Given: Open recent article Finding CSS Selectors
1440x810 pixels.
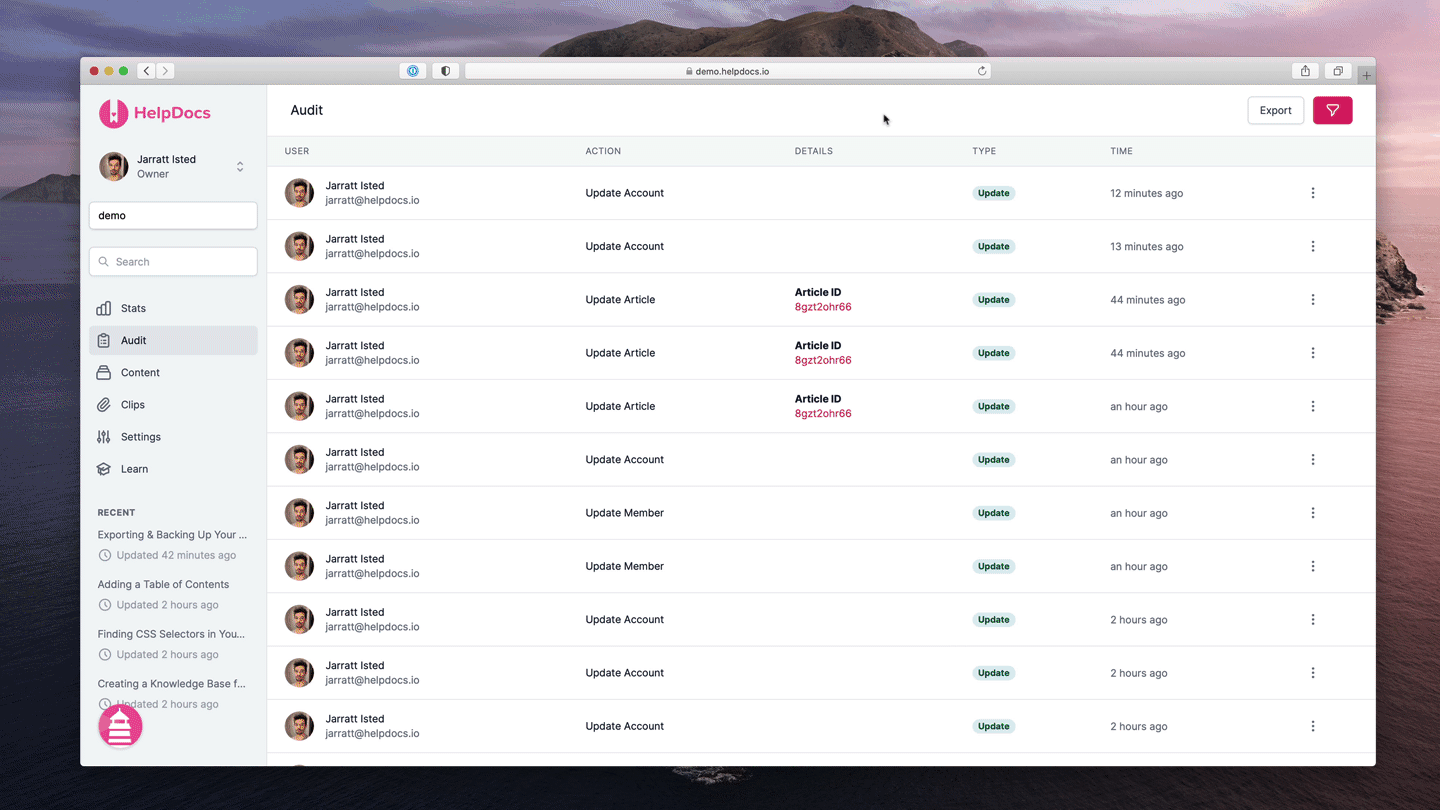Looking at the screenshot, I should [x=171, y=633].
